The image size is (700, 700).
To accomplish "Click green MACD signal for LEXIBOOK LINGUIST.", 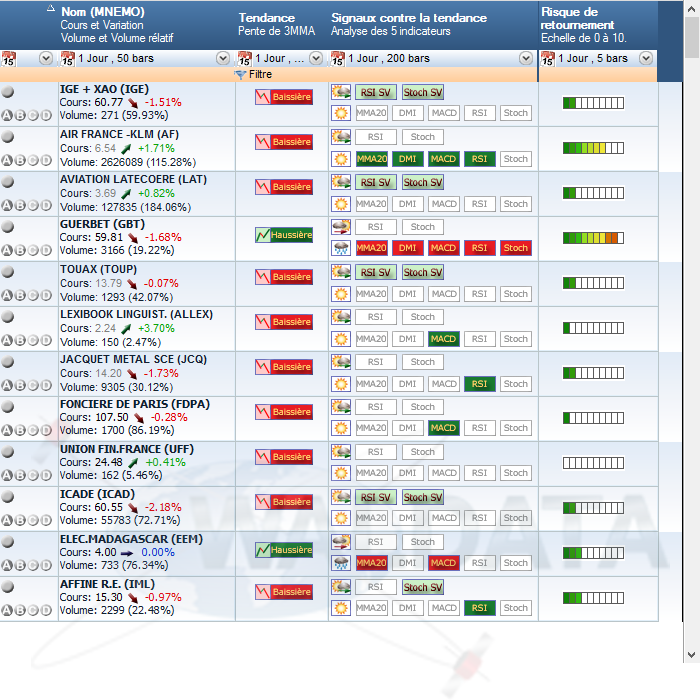I will pyautogui.click(x=444, y=339).
